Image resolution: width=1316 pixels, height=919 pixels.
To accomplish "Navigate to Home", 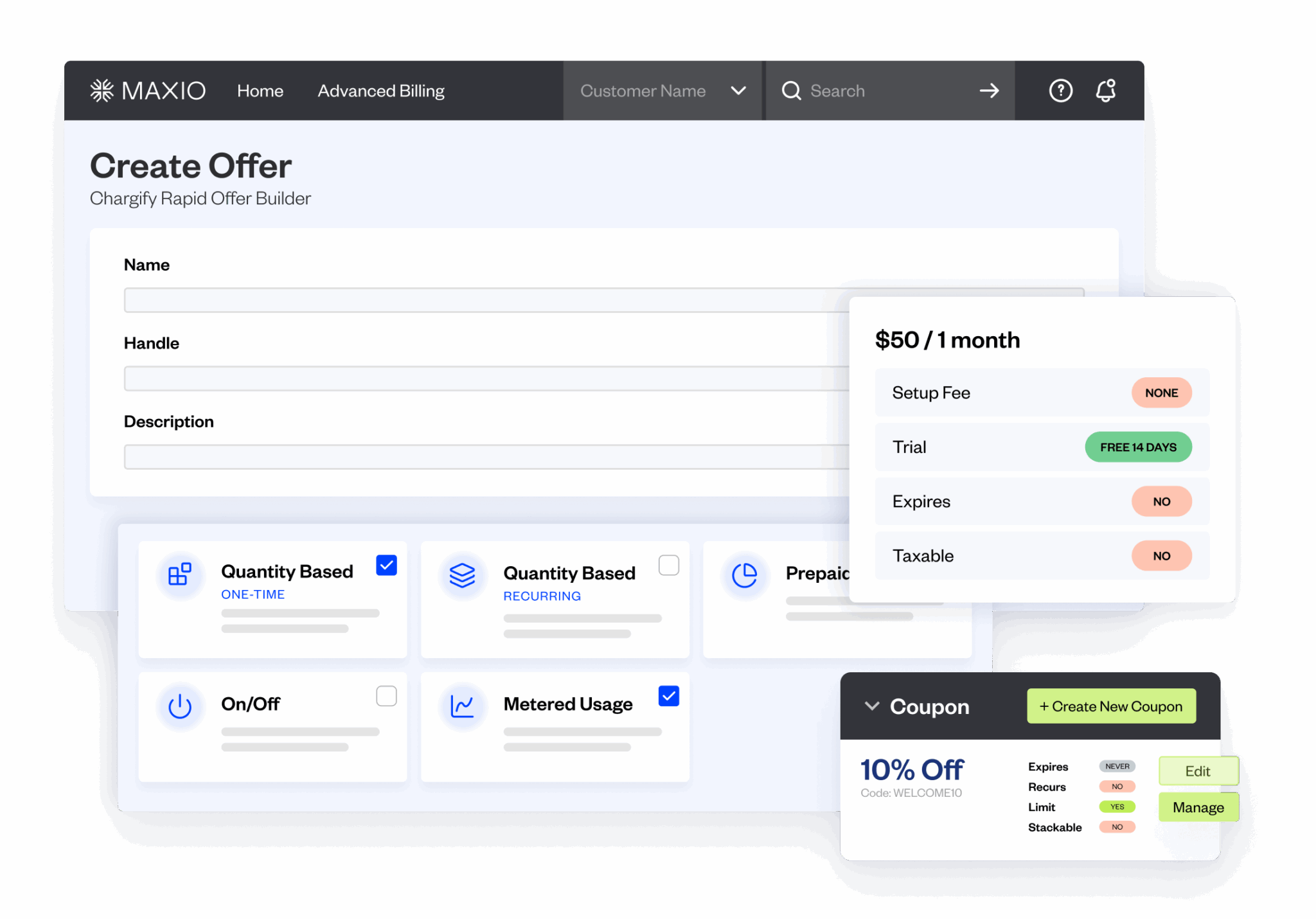I will (260, 91).
